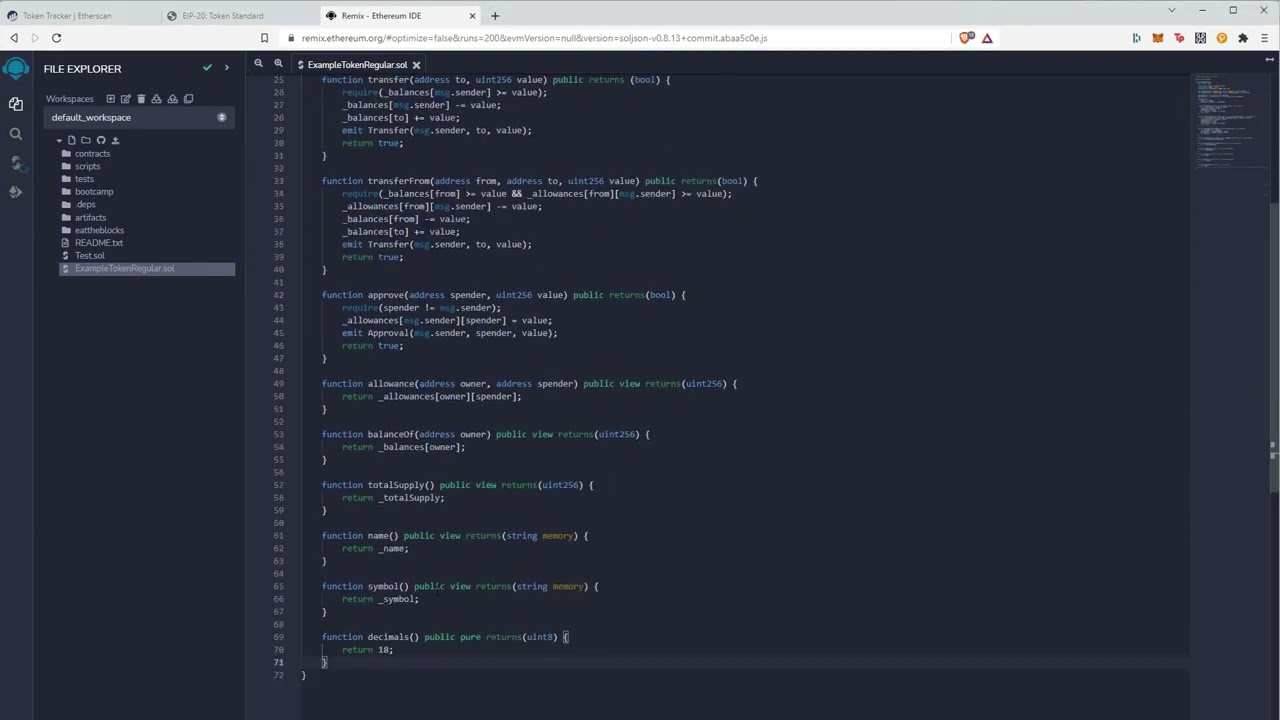This screenshot has width=1280, height=720.
Task: Open the file Search sidebar icon
Action: pyautogui.click(x=16, y=133)
